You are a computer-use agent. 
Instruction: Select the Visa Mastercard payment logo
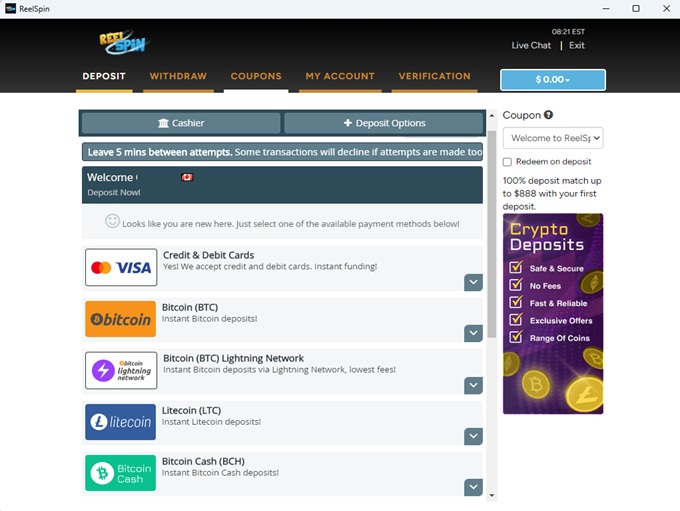[x=121, y=268]
